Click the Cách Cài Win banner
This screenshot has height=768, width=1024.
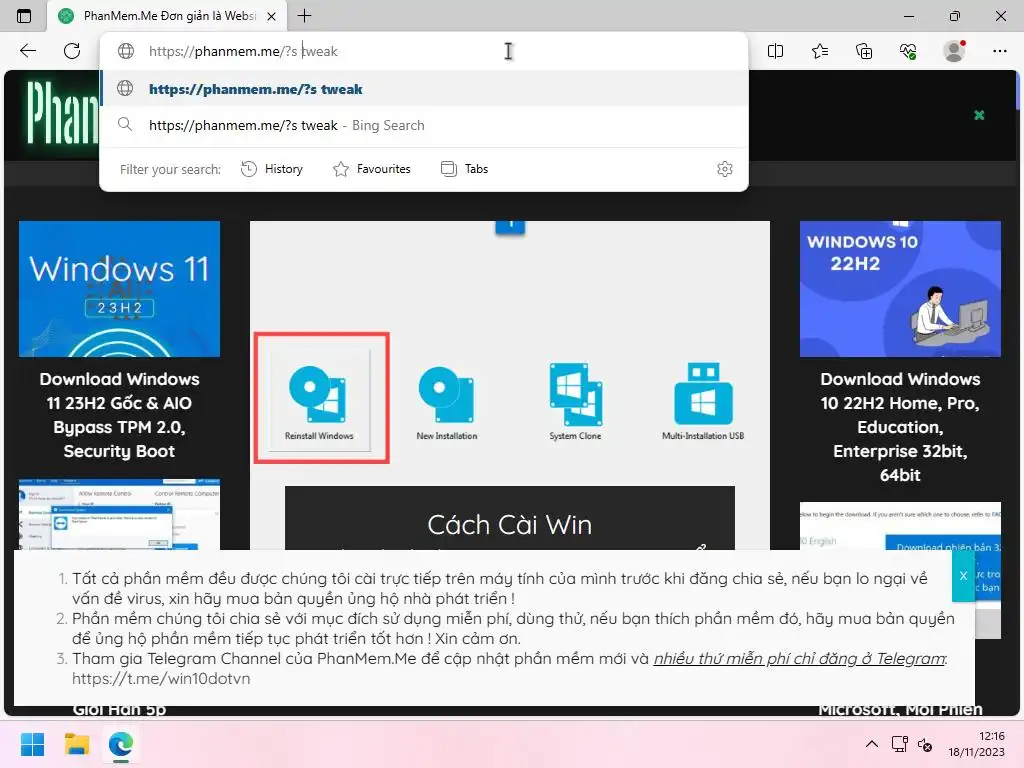pos(509,519)
